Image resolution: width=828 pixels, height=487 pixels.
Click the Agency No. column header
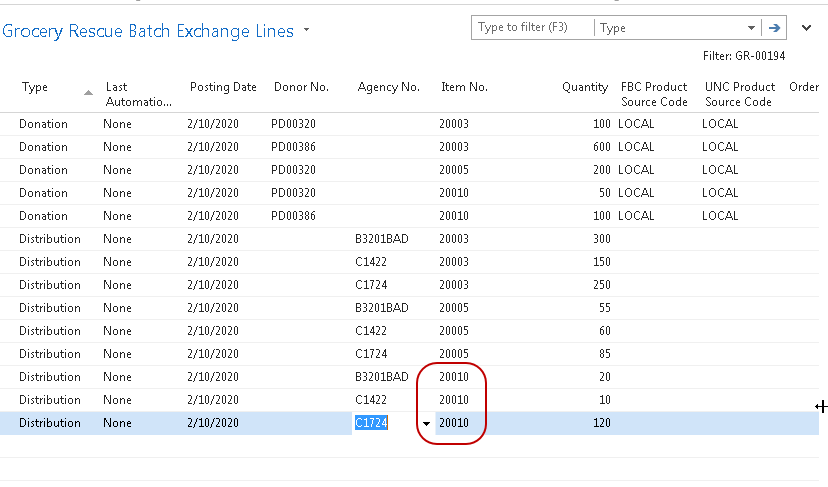[388, 87]
